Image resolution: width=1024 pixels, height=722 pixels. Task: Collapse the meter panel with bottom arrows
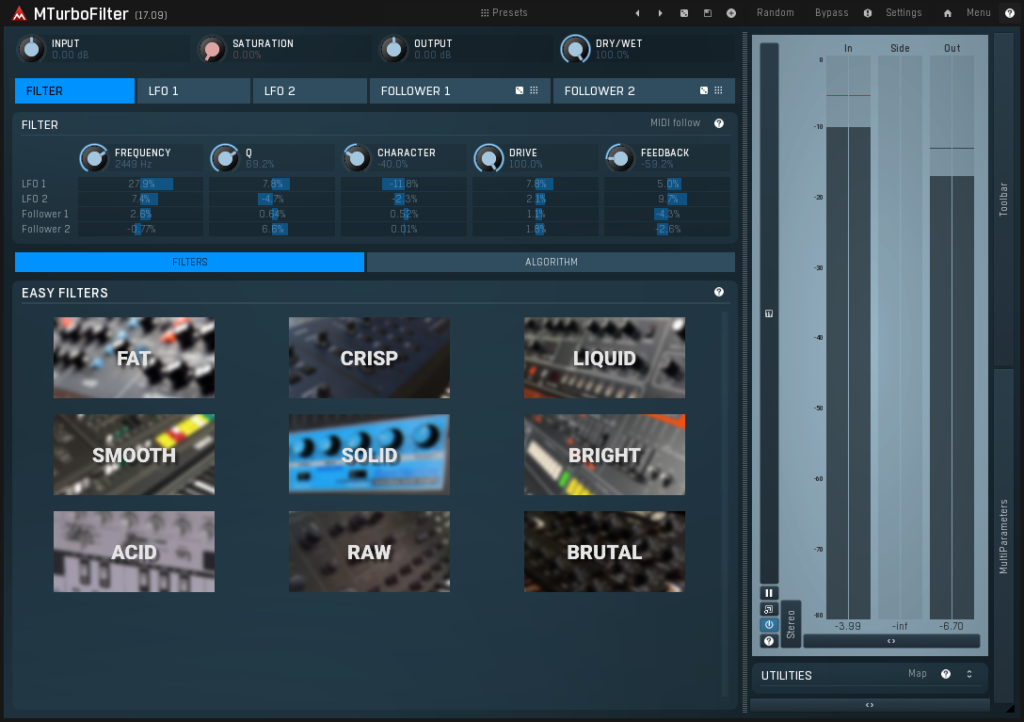pyautogui.click(x=891, y=641)
